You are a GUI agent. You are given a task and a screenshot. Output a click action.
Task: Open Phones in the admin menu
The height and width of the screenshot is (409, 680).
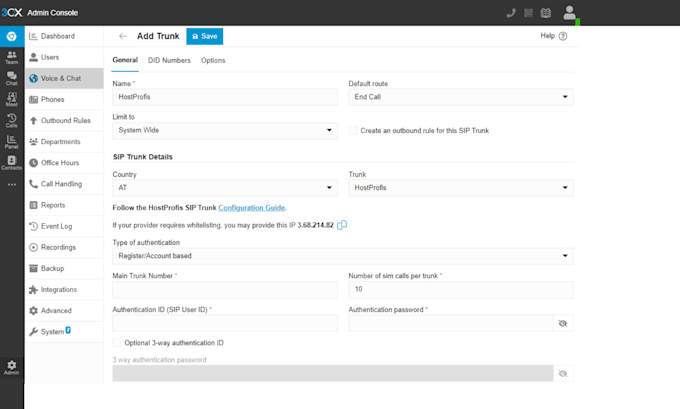[64, 99]
